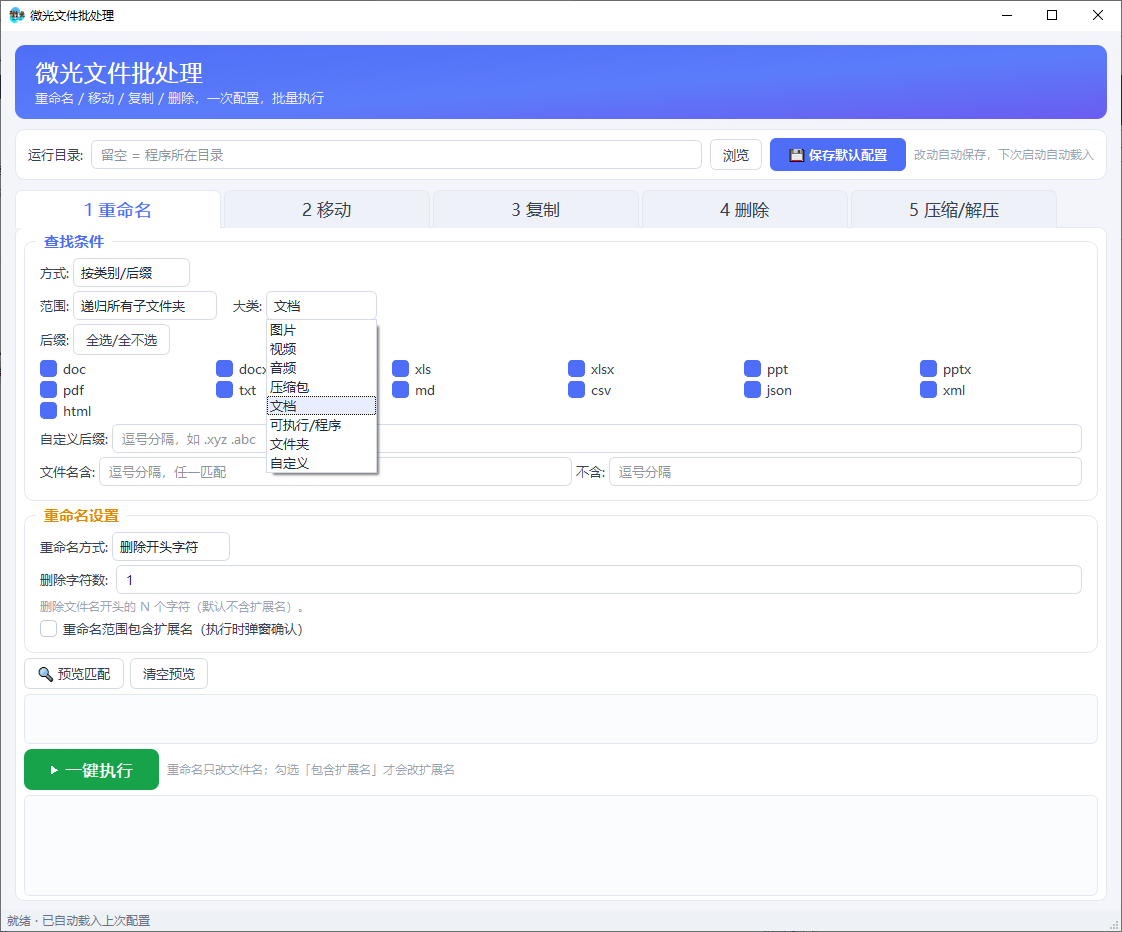This screenshot has height=932, width=1122.
Task: Click the 浏览 browse button
Action: tap(736, 155)
